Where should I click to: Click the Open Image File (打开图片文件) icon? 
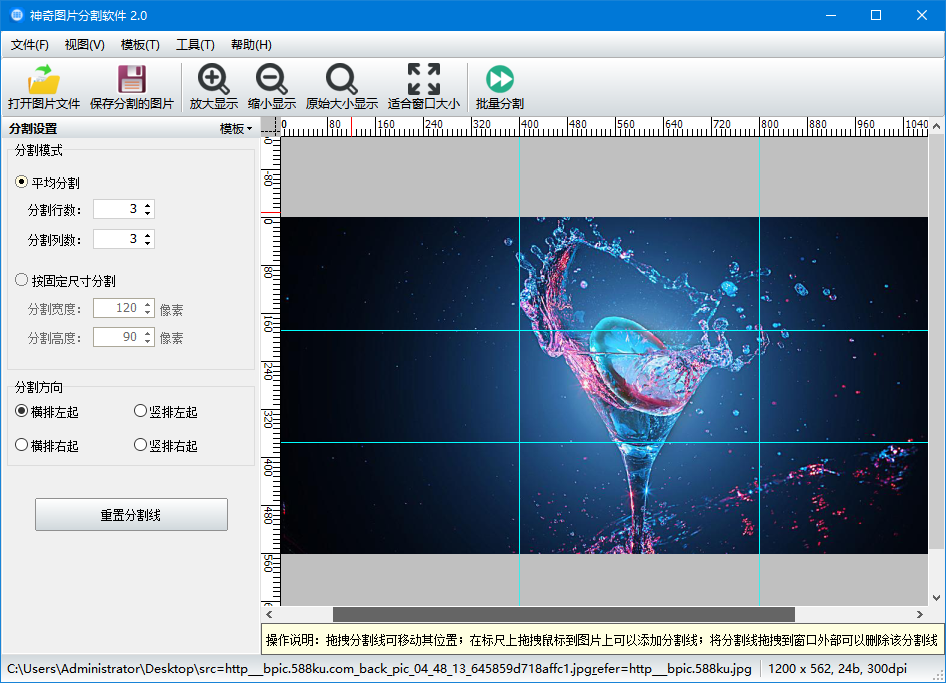point(44,80)
